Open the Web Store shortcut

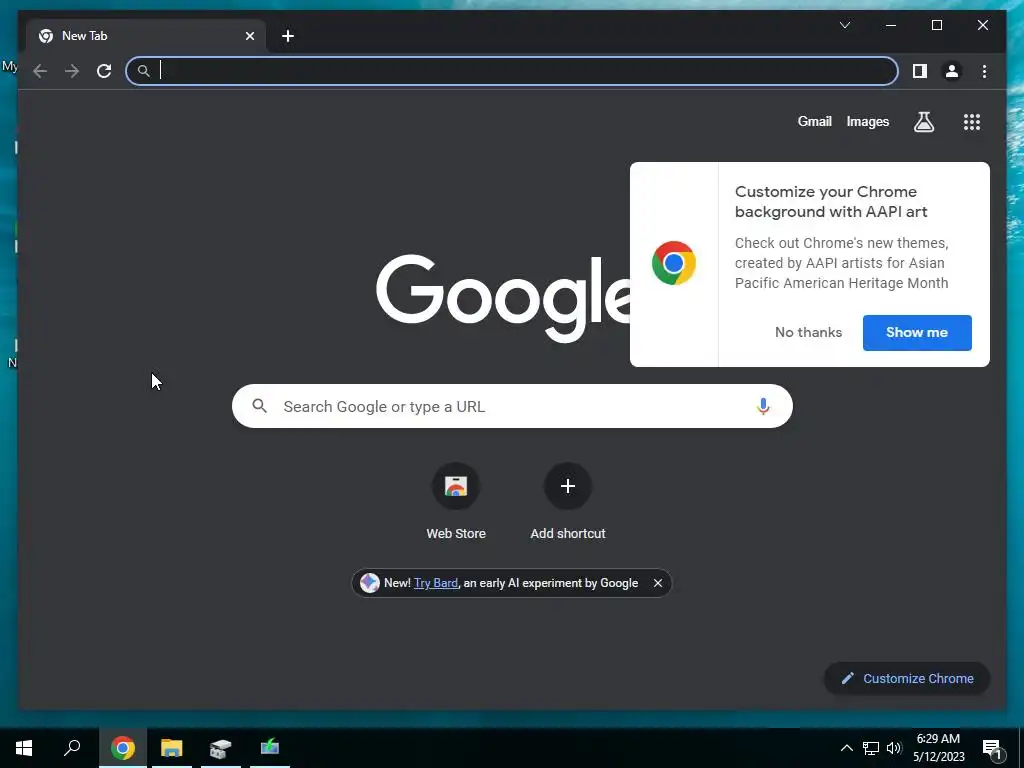[x=456, y=502]
